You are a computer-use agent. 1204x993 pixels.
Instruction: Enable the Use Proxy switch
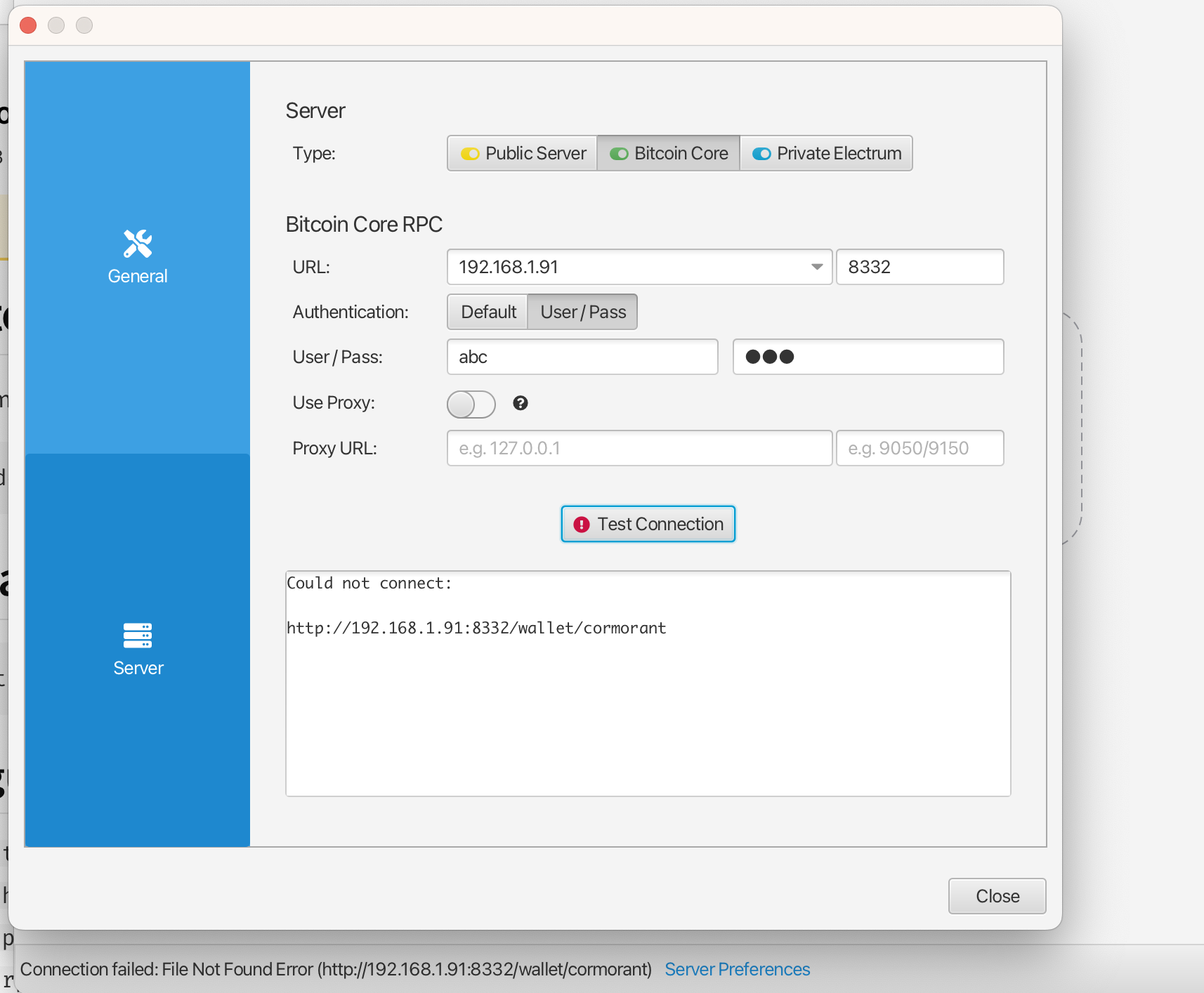pos(471,404)
